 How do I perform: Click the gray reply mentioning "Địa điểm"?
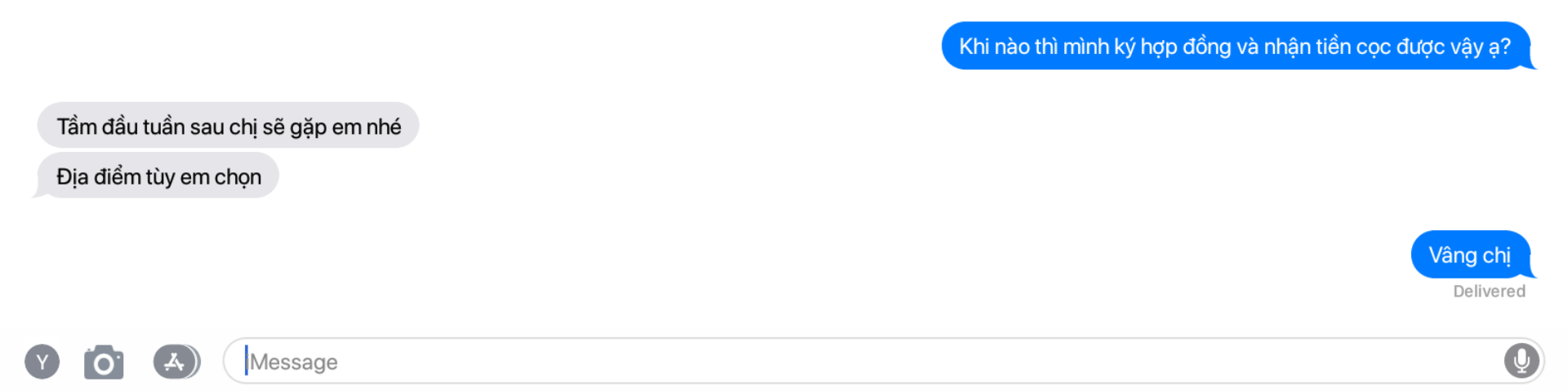coord(156,176)
